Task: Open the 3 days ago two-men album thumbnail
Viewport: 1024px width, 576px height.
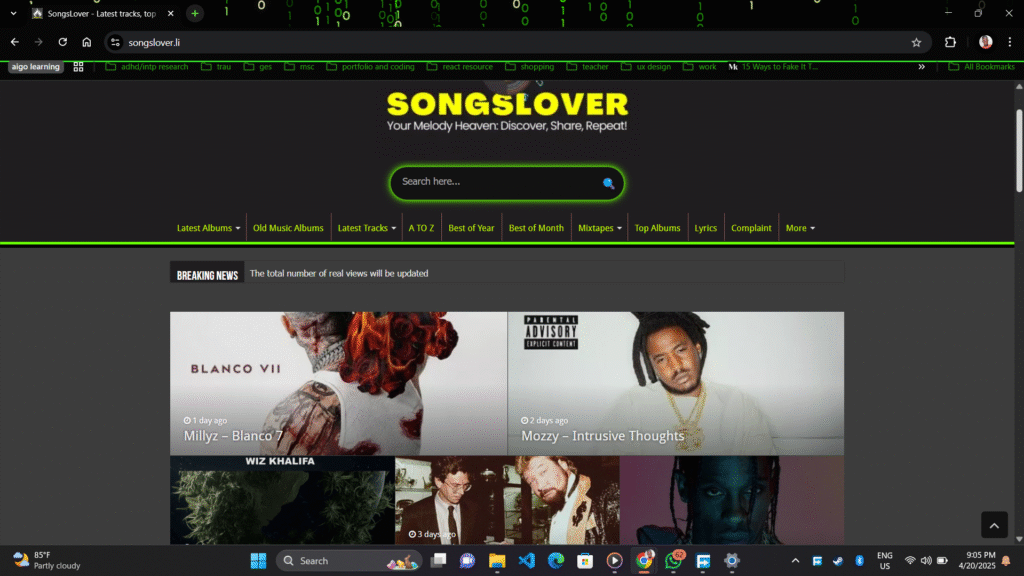Action: click(507, 500)
